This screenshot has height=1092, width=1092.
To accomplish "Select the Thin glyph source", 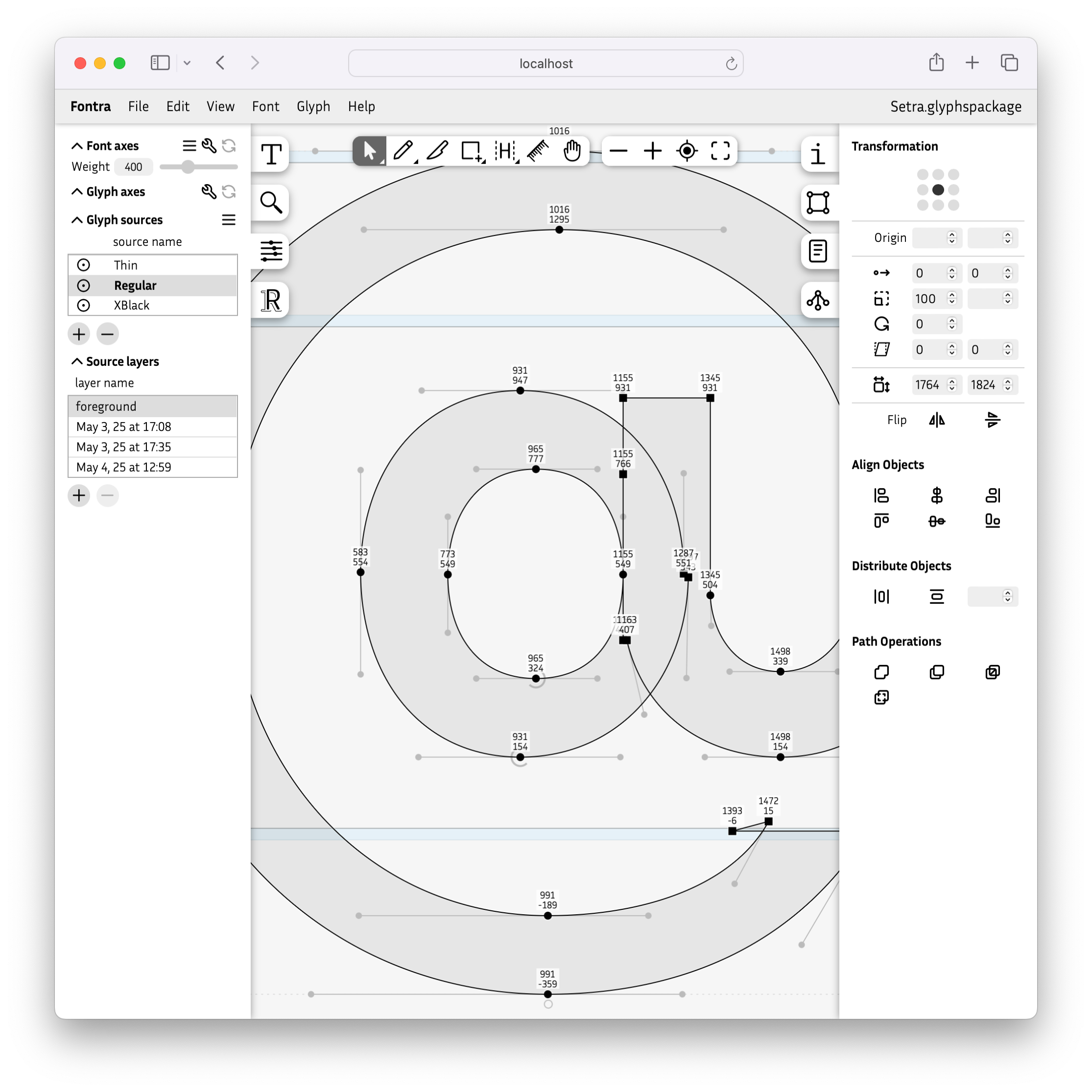I will [x=126, y=264].
